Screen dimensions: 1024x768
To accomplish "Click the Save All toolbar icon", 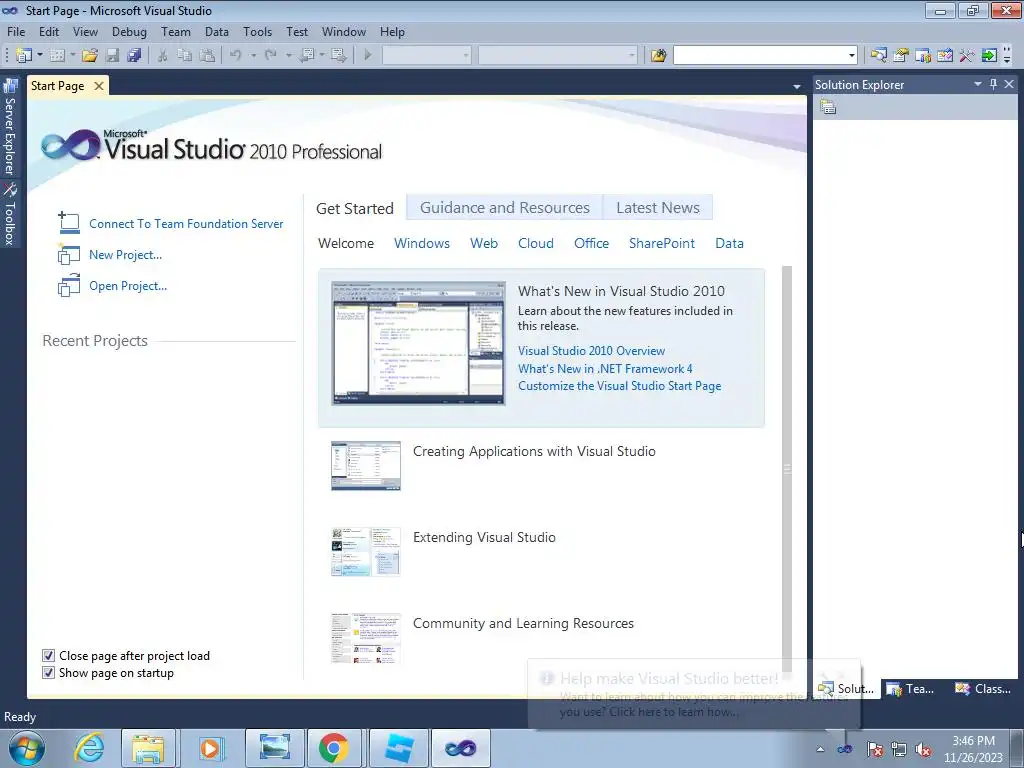I will (135, 56).
